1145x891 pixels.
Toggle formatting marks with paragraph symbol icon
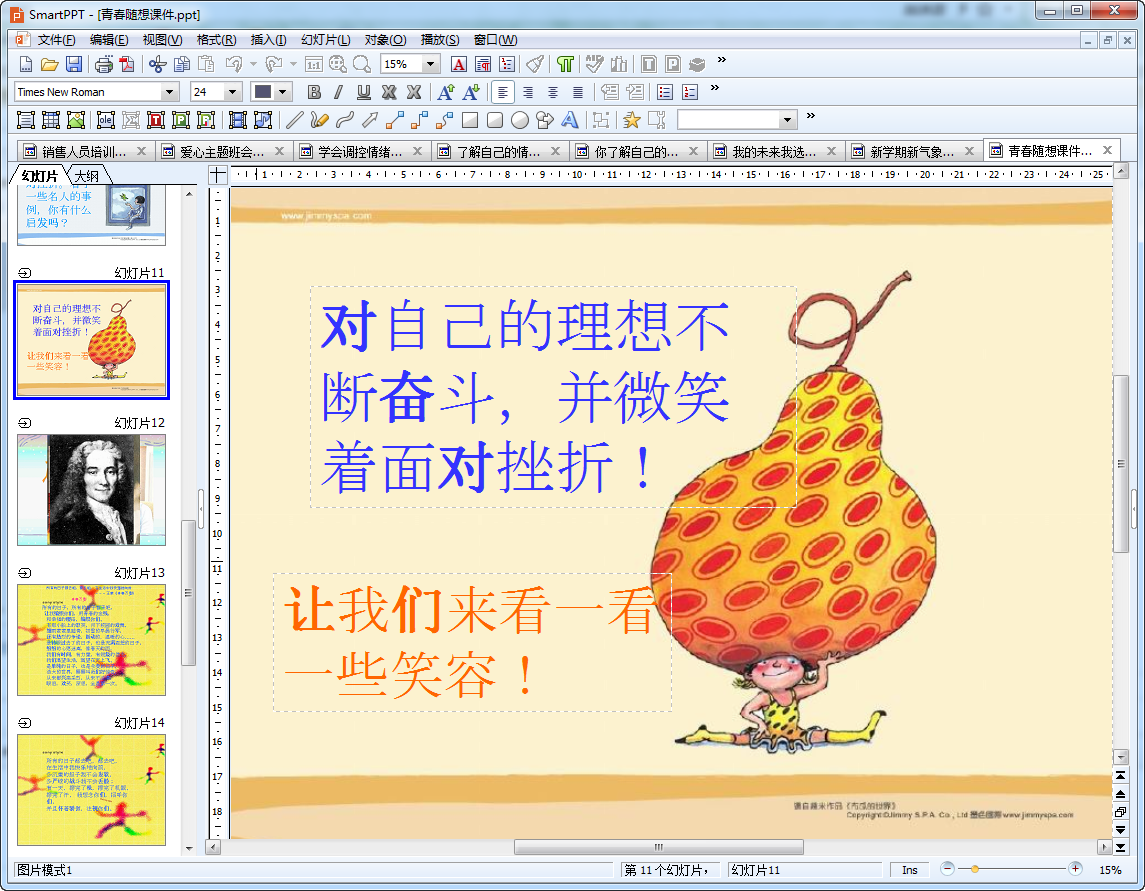point(564,64)
